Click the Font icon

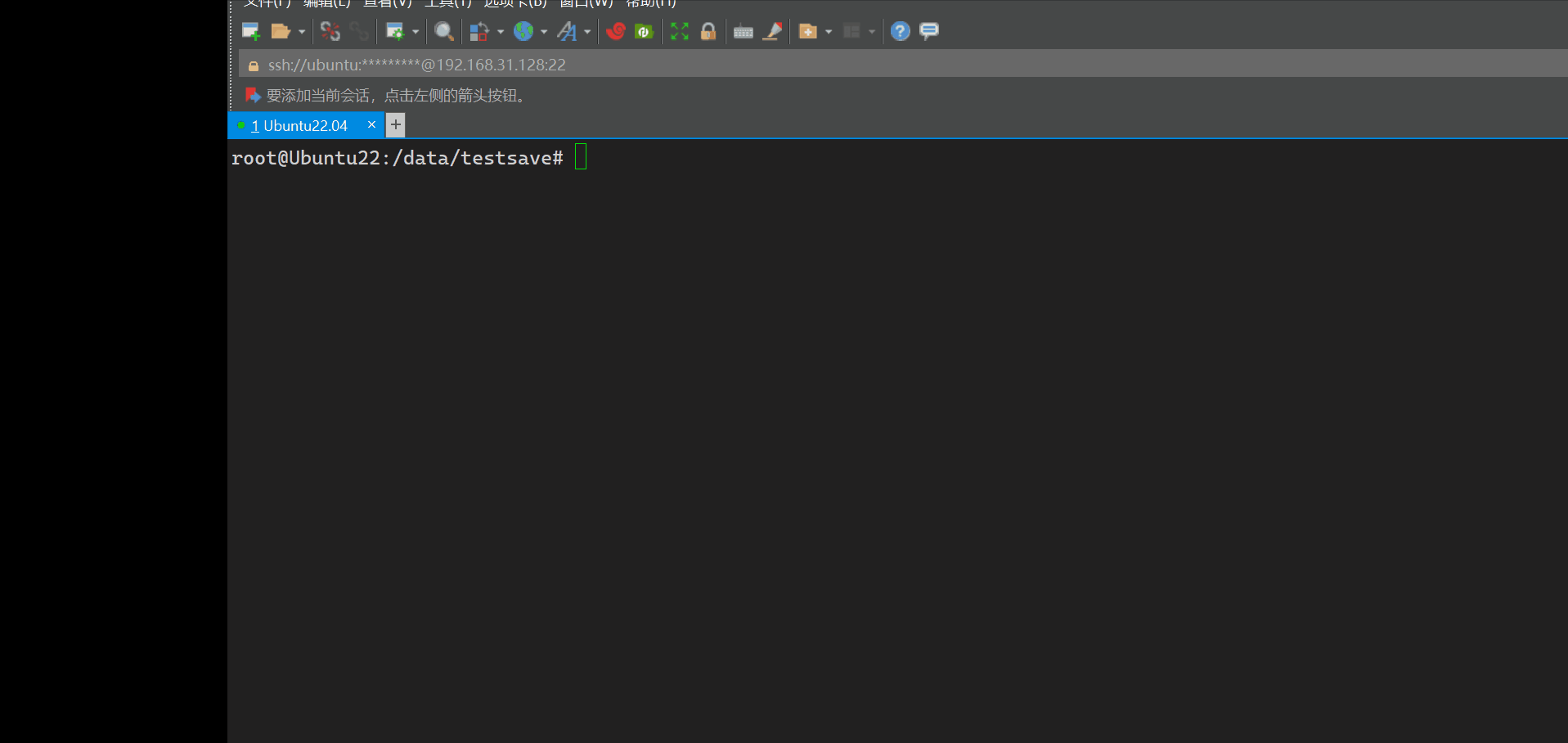pyautogui.click(x=567, y=32)
